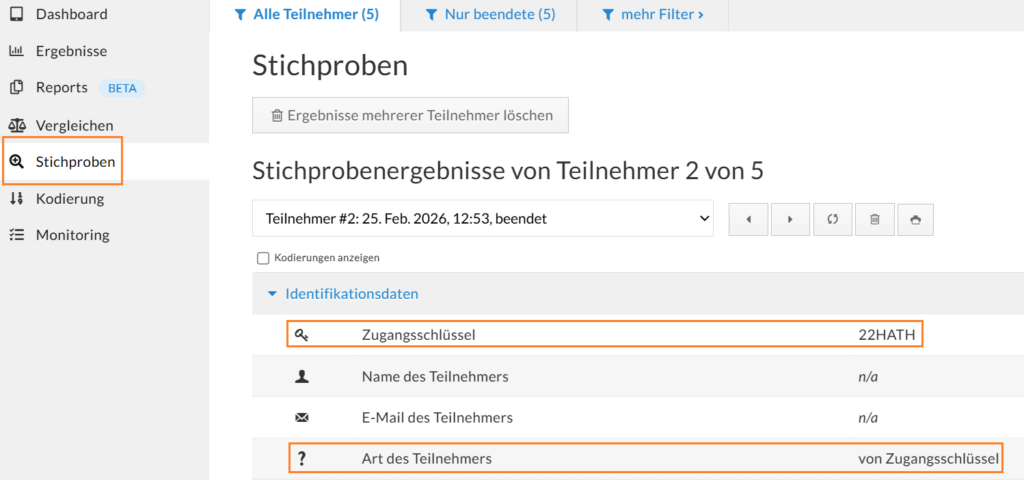
Task: Select the Nur beendete (5) filter tab
Action: [x=490, y=15]
